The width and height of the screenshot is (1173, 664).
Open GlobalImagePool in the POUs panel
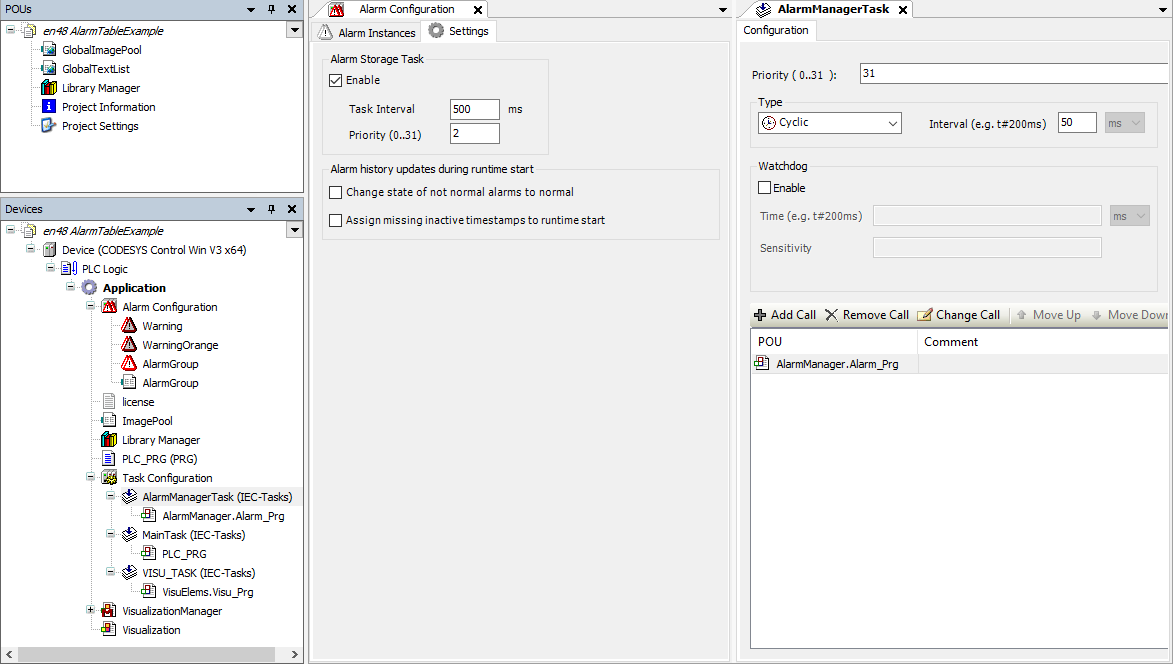tap(101, 49)
